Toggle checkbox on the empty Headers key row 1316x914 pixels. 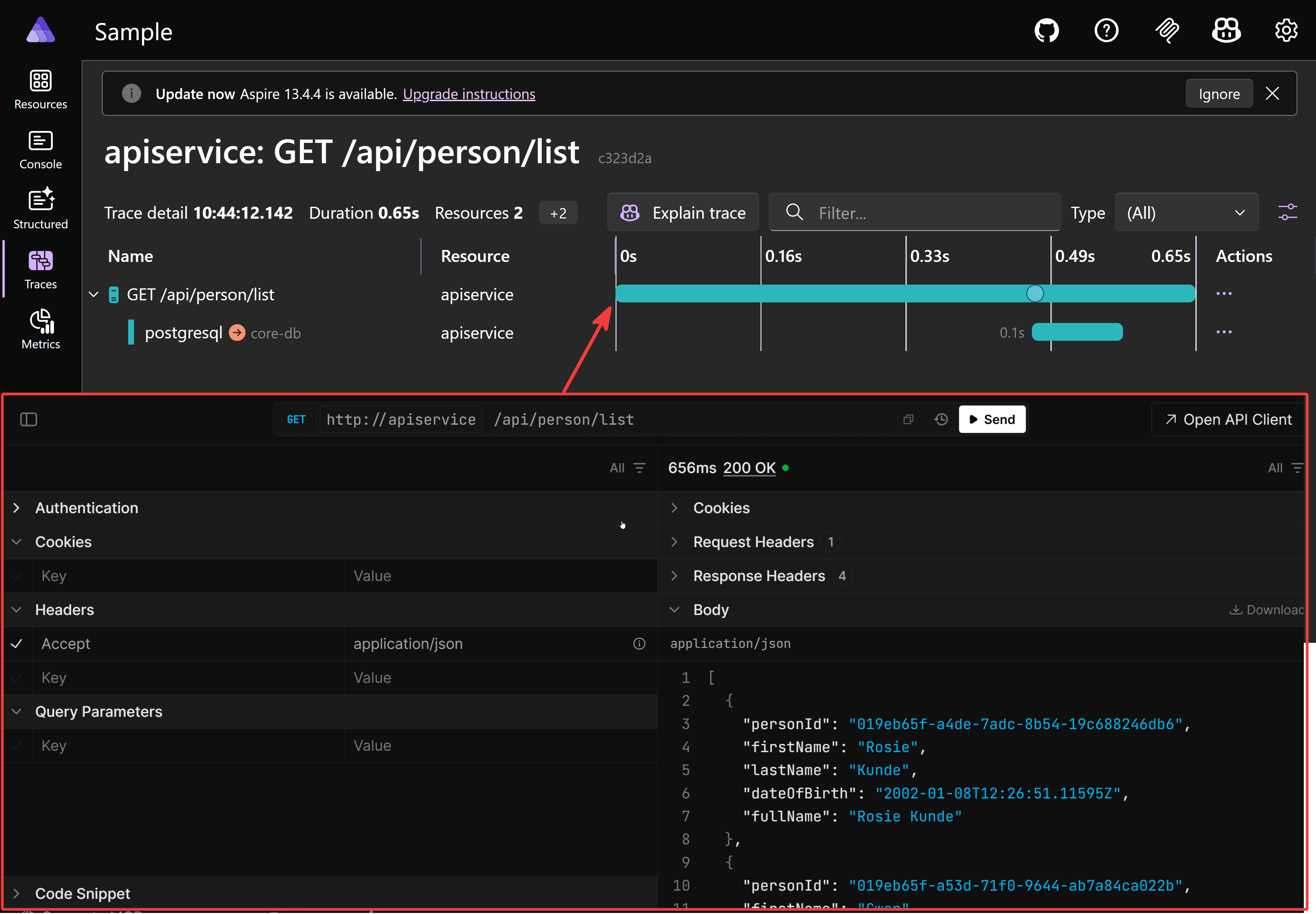pos(17,677)
